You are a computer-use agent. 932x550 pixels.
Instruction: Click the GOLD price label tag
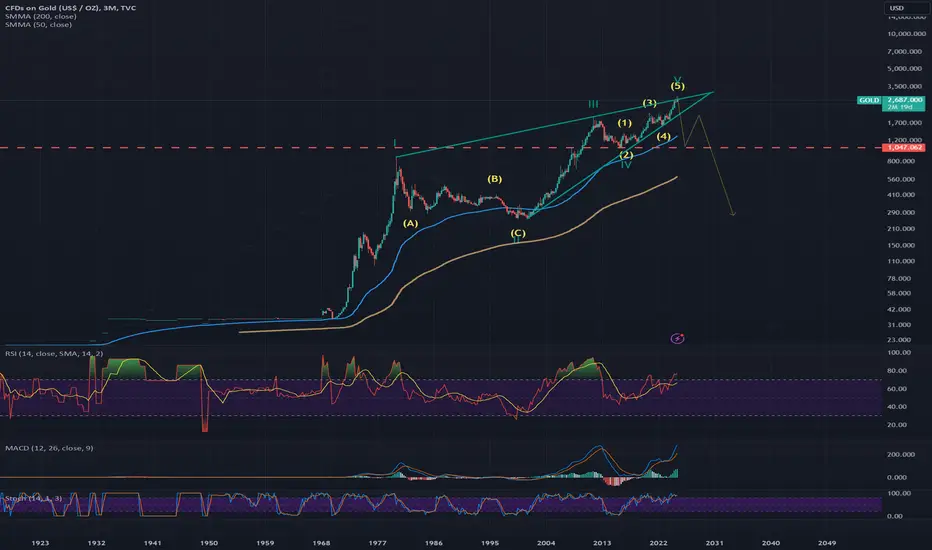pyautogui.click(x=869, y=100)
